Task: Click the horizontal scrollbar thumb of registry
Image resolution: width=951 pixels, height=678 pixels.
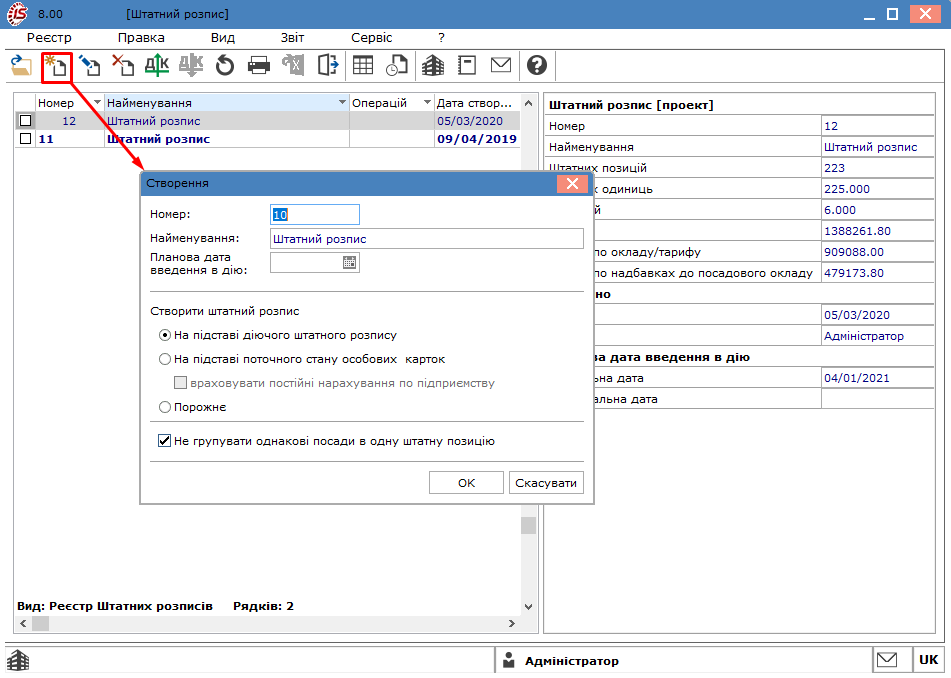Action: pyautogui.click(x=41, y=623)
